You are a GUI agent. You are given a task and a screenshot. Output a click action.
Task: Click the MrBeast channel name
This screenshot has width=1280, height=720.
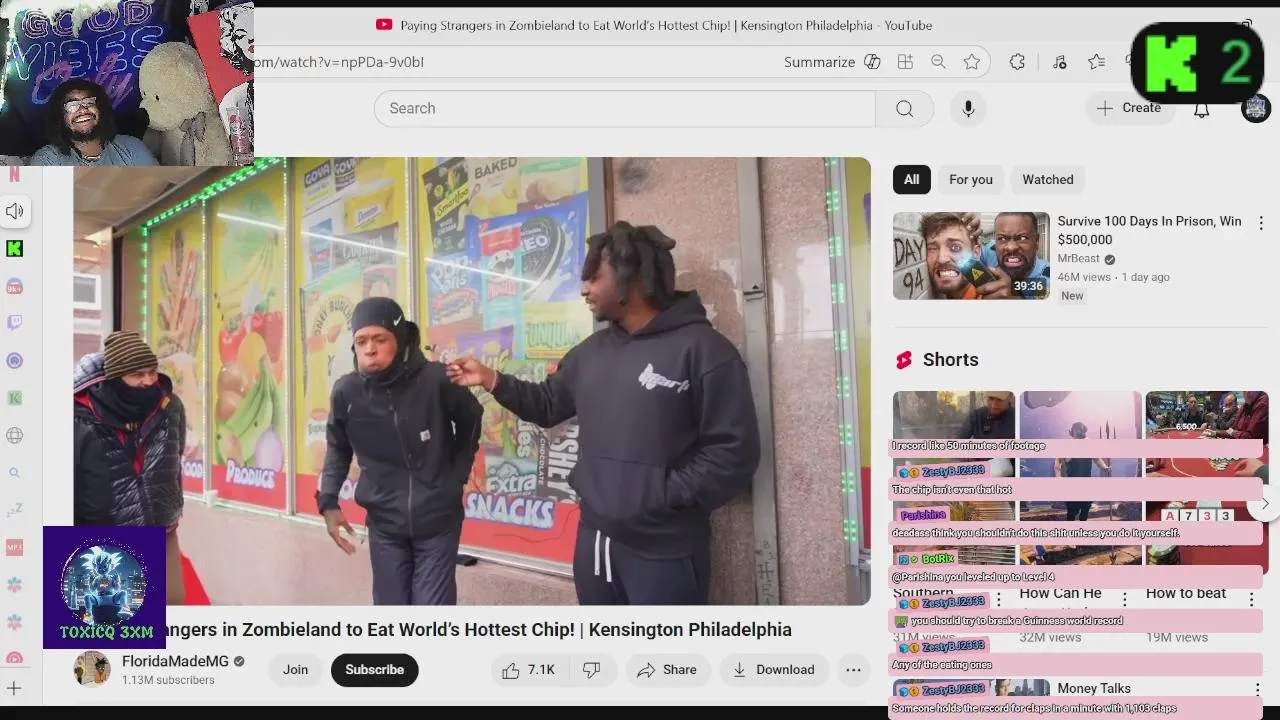(x=1078, y=259)
